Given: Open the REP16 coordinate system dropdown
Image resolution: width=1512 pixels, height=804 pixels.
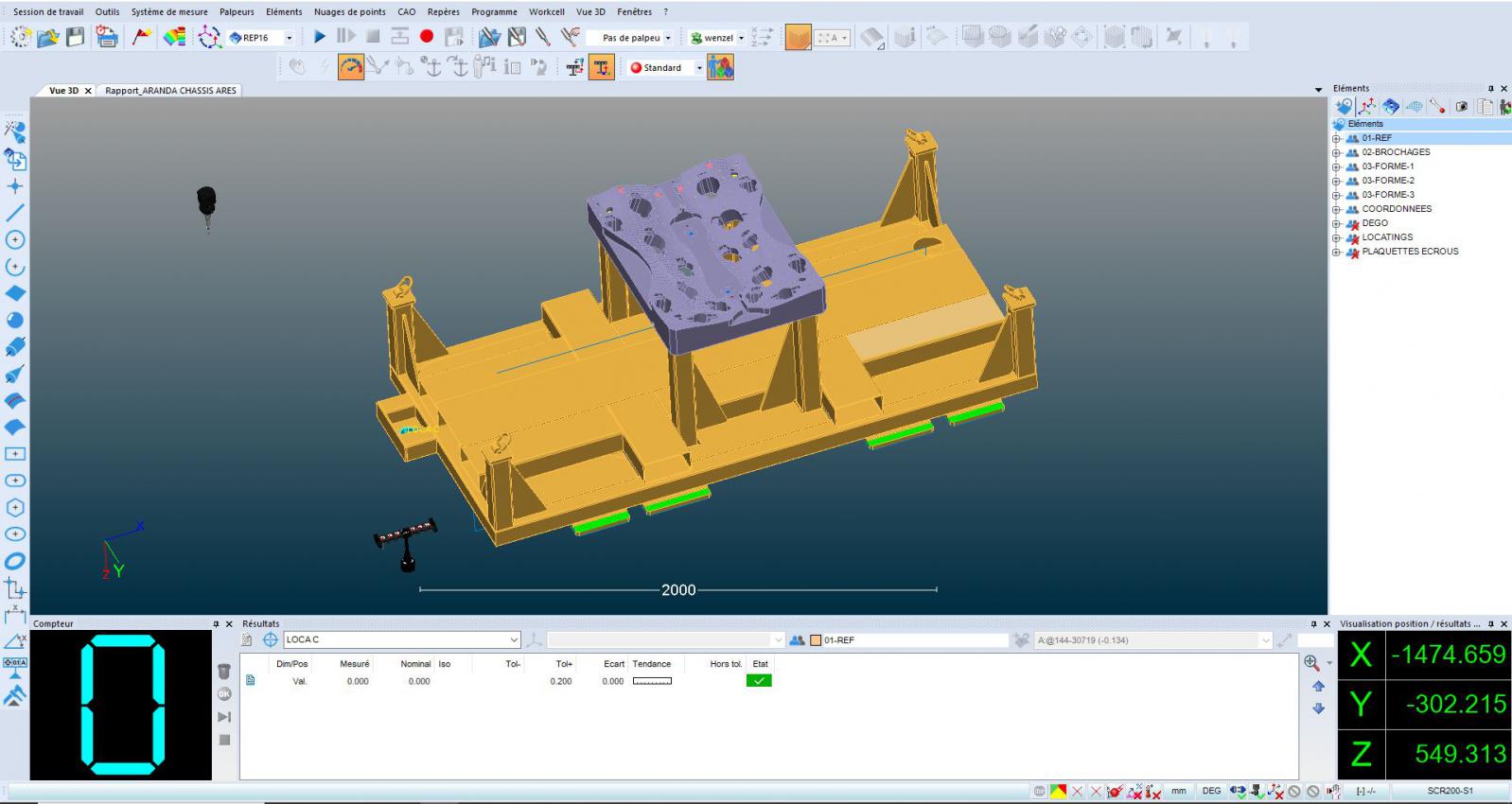Looking at the screenshot, I should pyautogui.click(x=290, y=38).
